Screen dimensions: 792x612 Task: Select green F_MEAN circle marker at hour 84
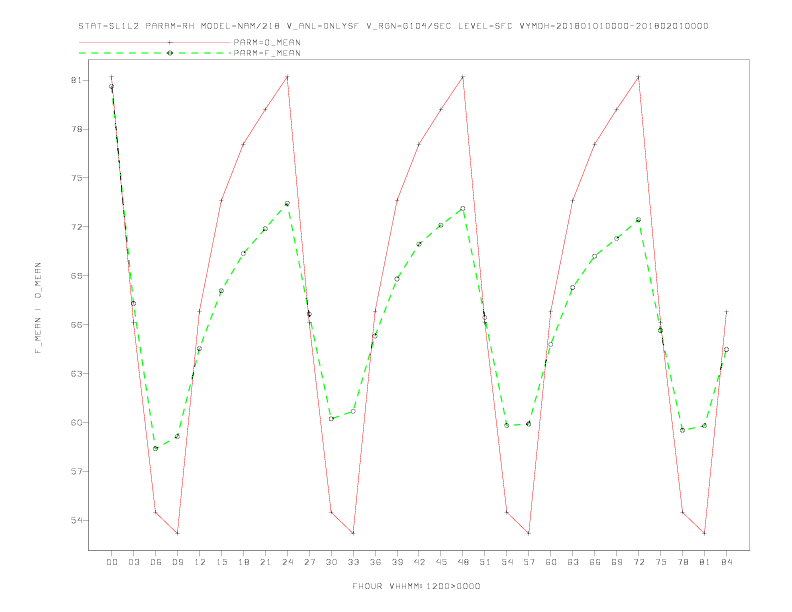(x=726, y=349)
